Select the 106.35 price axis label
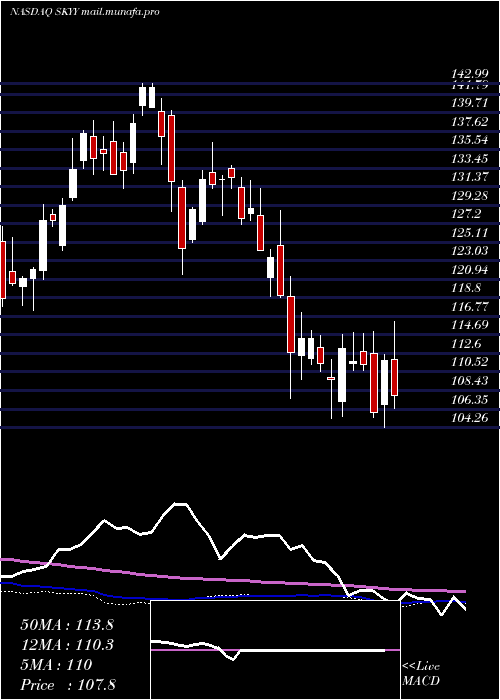The height and width of the screenshot is (700, 500). click(x=470, y=399)
